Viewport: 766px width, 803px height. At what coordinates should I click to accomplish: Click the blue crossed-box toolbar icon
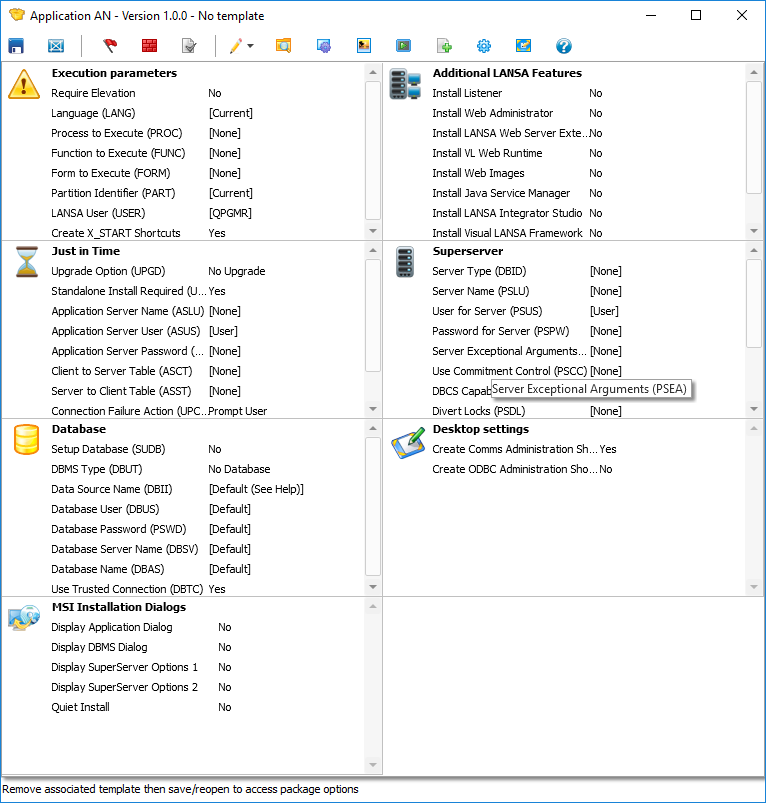pyautogui.click(x=56, y=46)
